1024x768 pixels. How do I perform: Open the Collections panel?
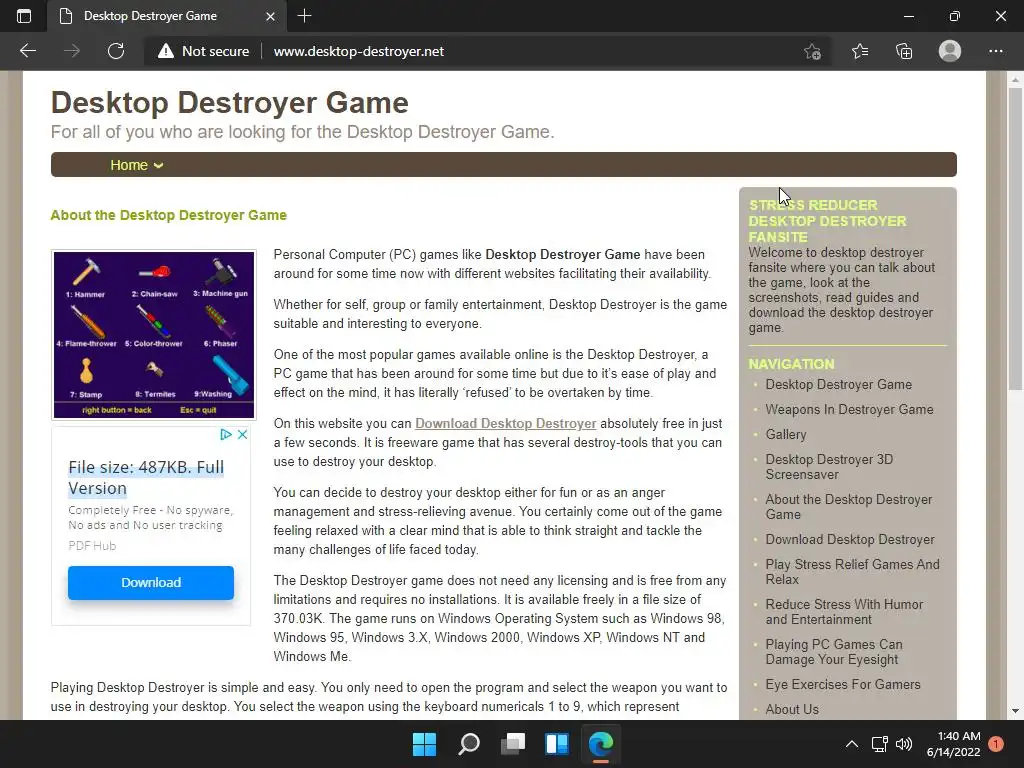tap(904, 51)
